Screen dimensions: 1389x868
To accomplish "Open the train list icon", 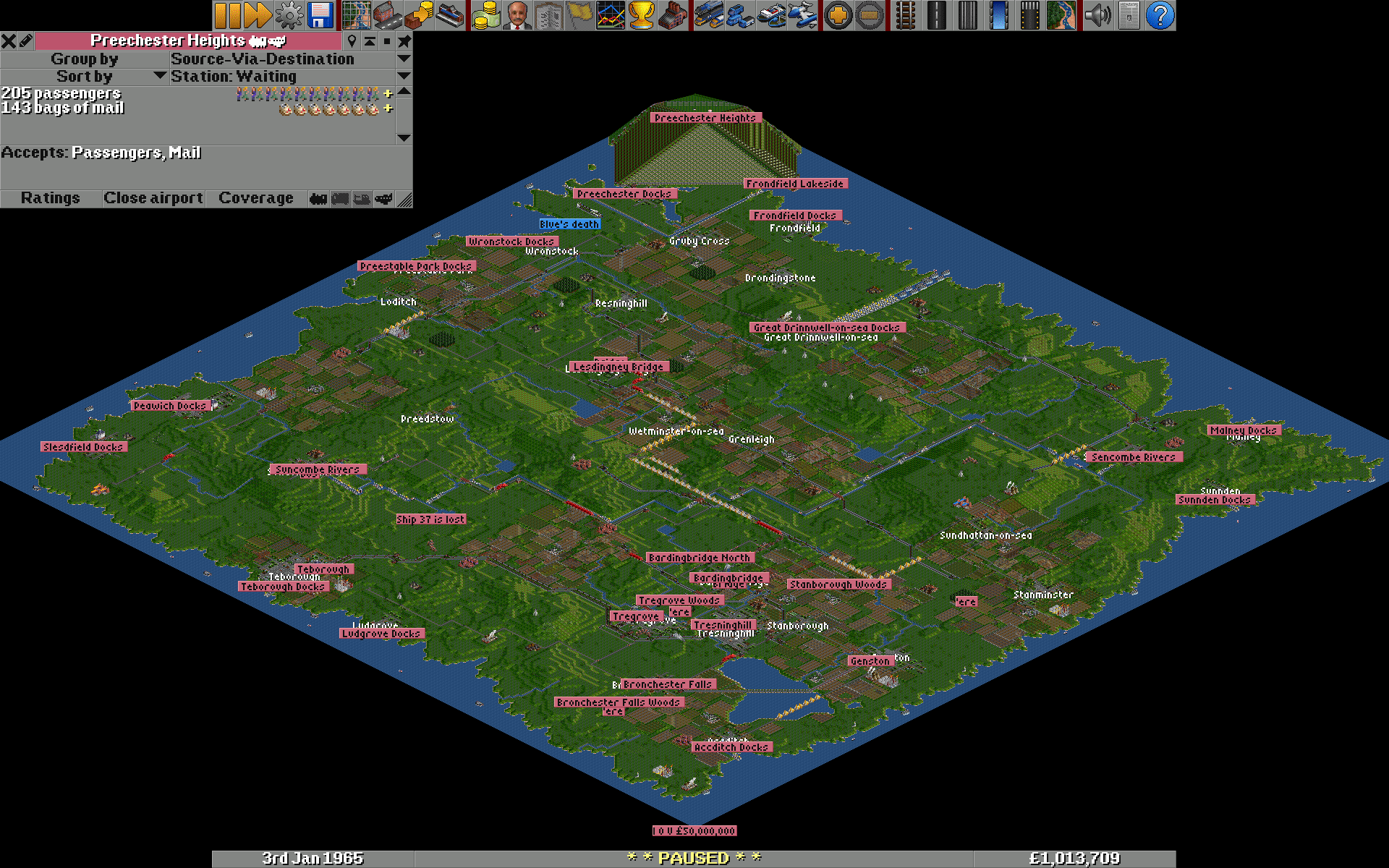I will pos(708,15).
